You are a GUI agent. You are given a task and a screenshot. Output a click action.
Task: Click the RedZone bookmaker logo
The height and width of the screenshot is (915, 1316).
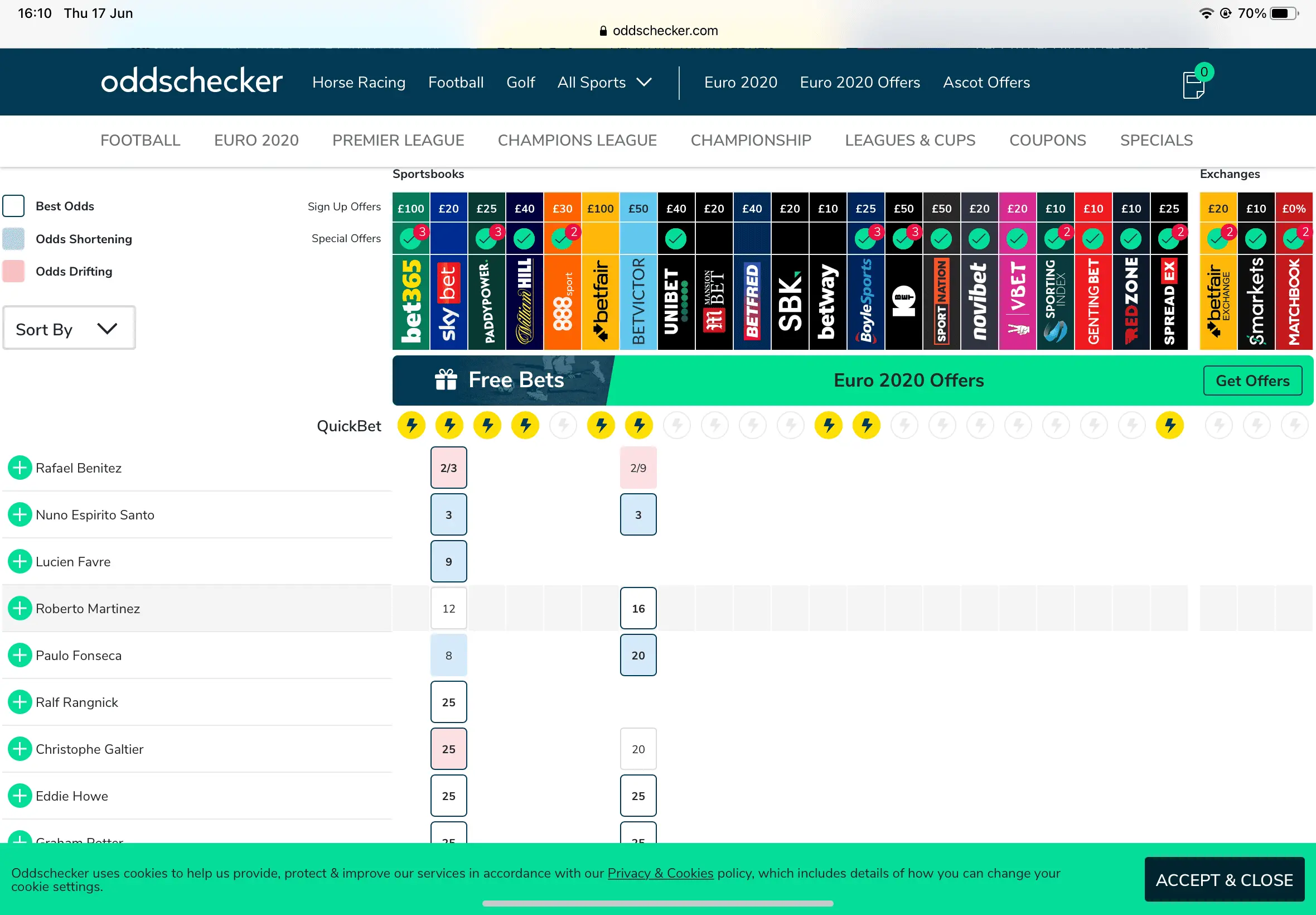(1131, 302)
